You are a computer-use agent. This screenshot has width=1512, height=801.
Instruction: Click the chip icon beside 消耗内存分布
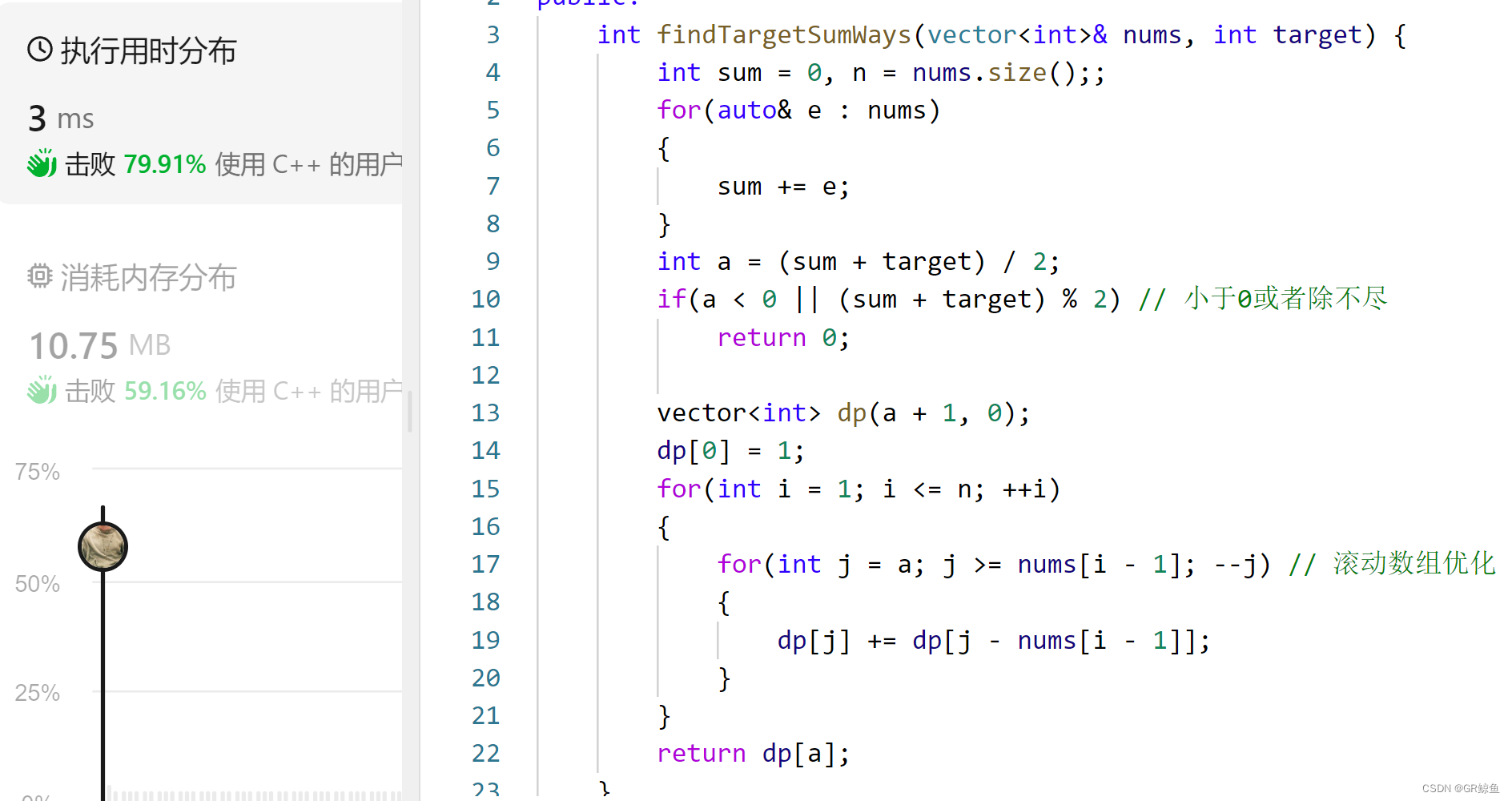(x=40, y=276)
